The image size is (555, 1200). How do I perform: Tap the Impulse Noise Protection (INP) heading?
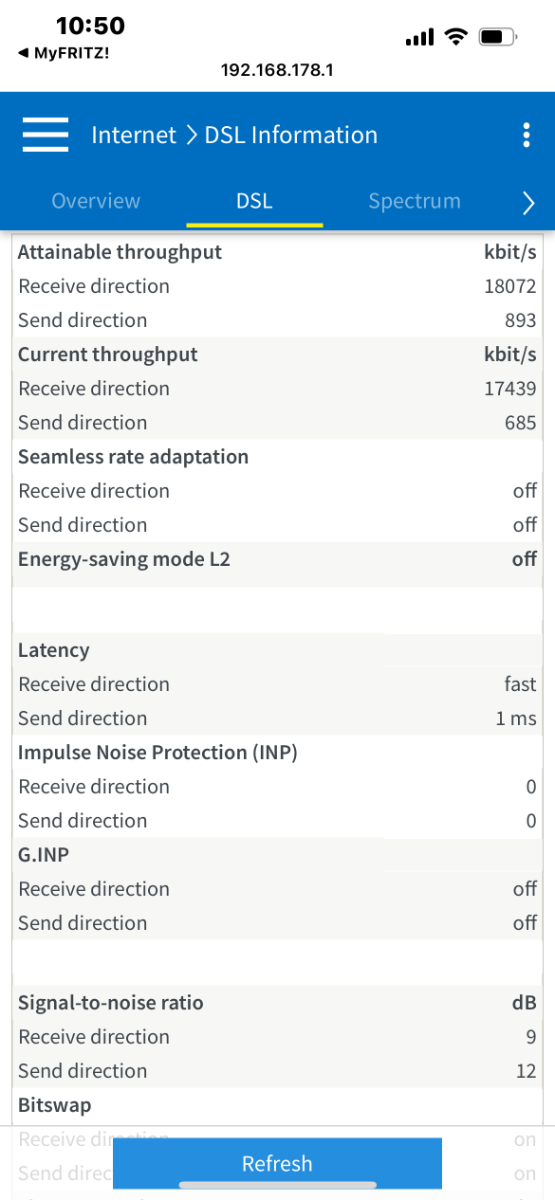(157, 752)
